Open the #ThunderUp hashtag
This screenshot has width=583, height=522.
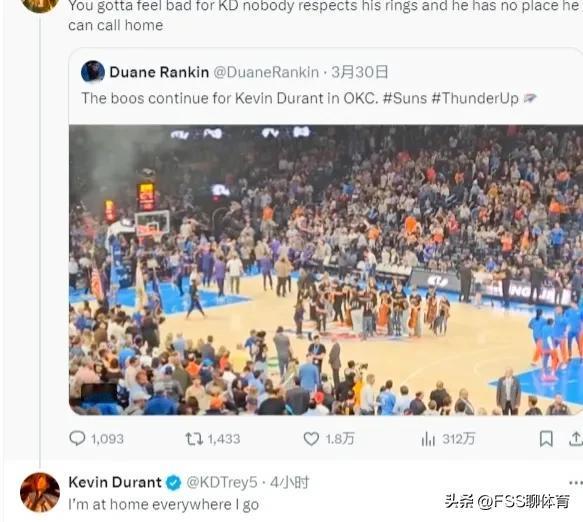(475, 99)
